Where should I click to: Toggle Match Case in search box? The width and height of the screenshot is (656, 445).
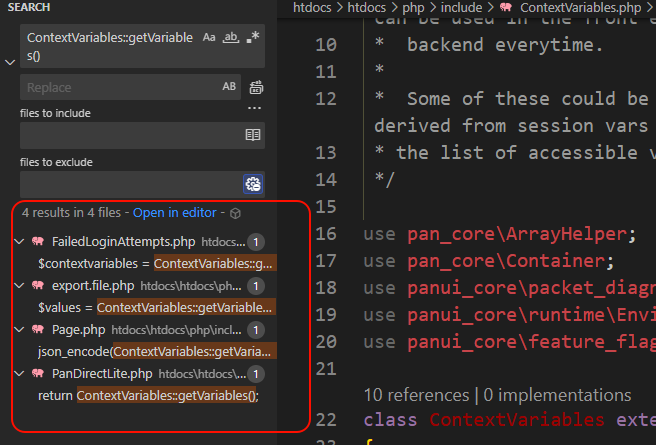tap(209, 37)
